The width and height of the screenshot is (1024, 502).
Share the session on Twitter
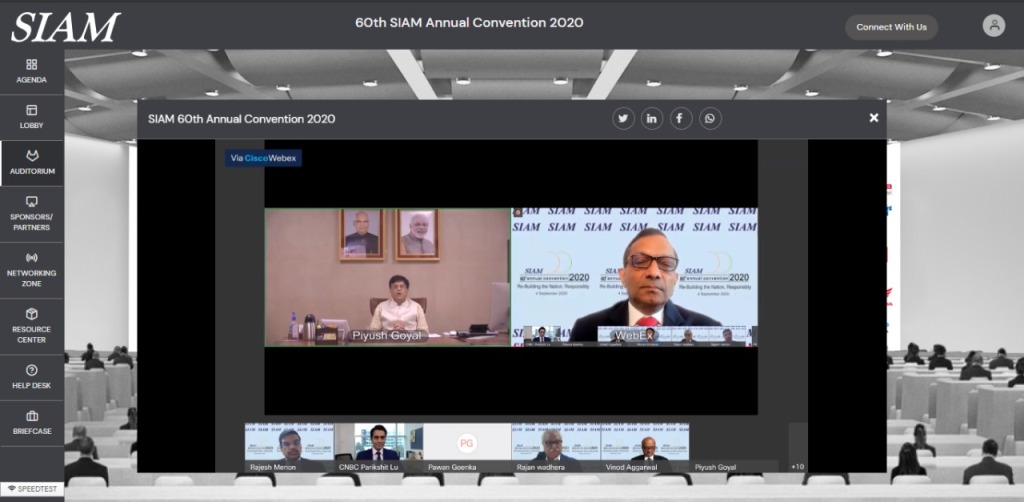click(623, 118)
